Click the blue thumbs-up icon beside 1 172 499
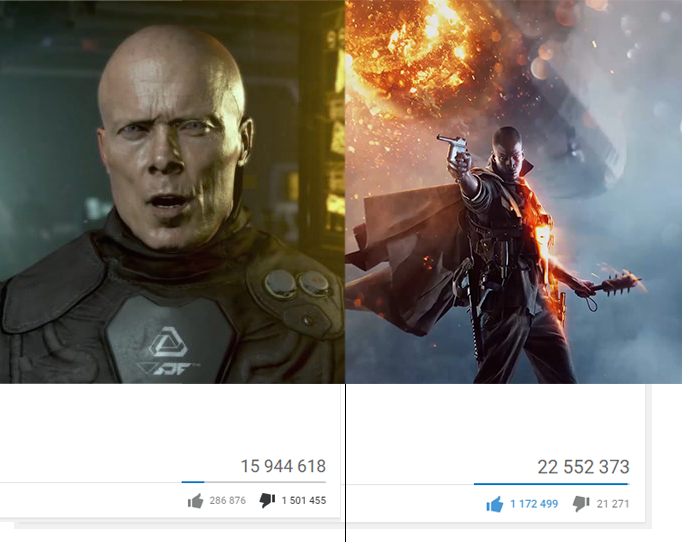 [495, 504]
